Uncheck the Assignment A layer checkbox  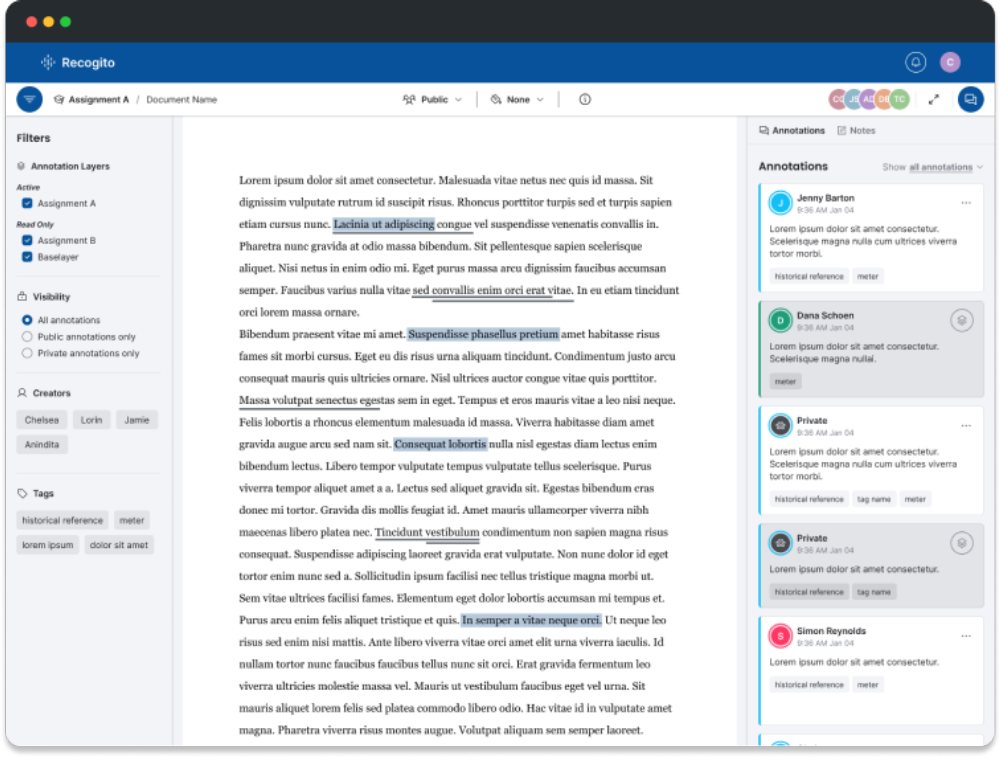[x=27, y=204]
